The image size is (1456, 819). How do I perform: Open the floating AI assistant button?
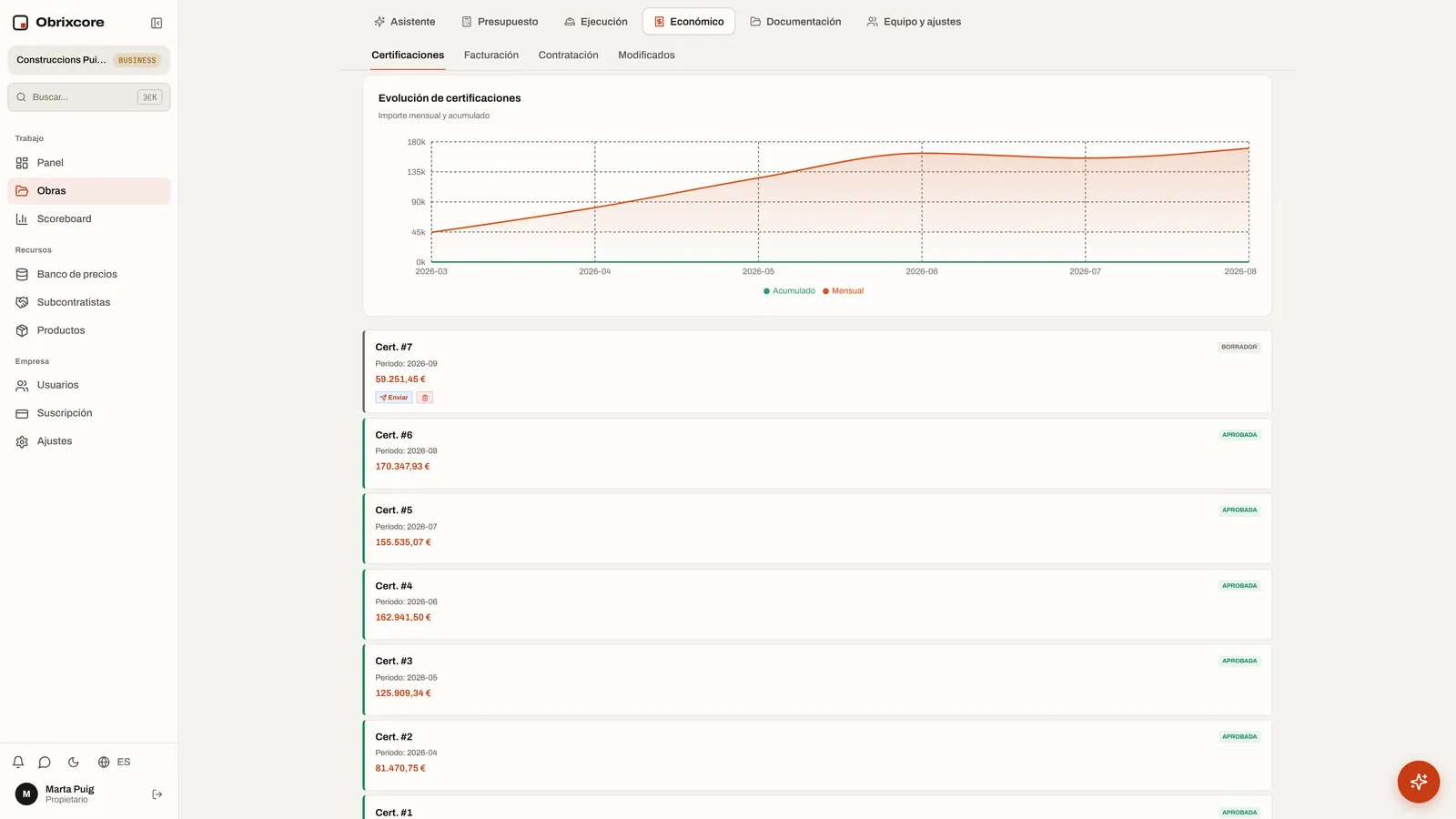1419,782
